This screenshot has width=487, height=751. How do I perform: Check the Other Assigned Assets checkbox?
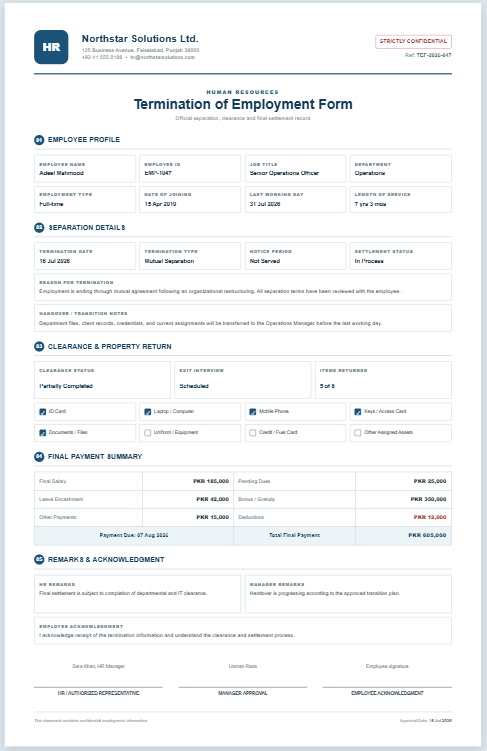[x=358, y=432]
